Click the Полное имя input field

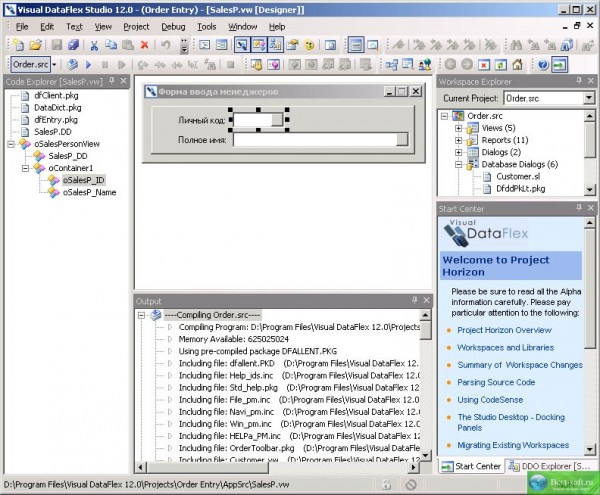point(322,141)
